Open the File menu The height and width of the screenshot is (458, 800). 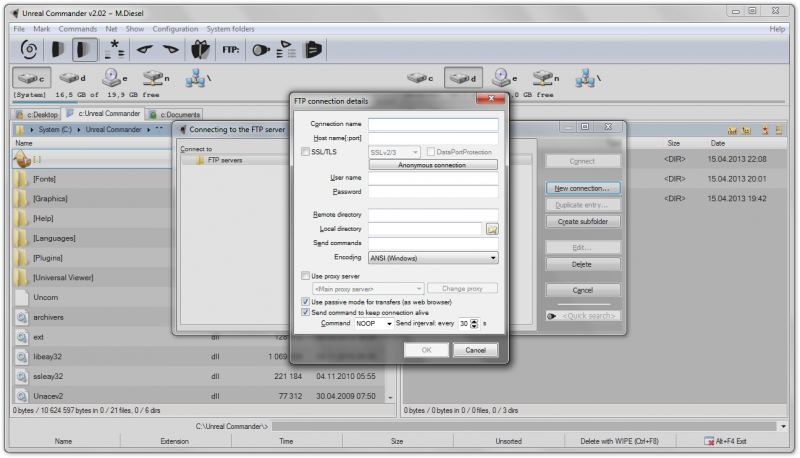point(19,29)
